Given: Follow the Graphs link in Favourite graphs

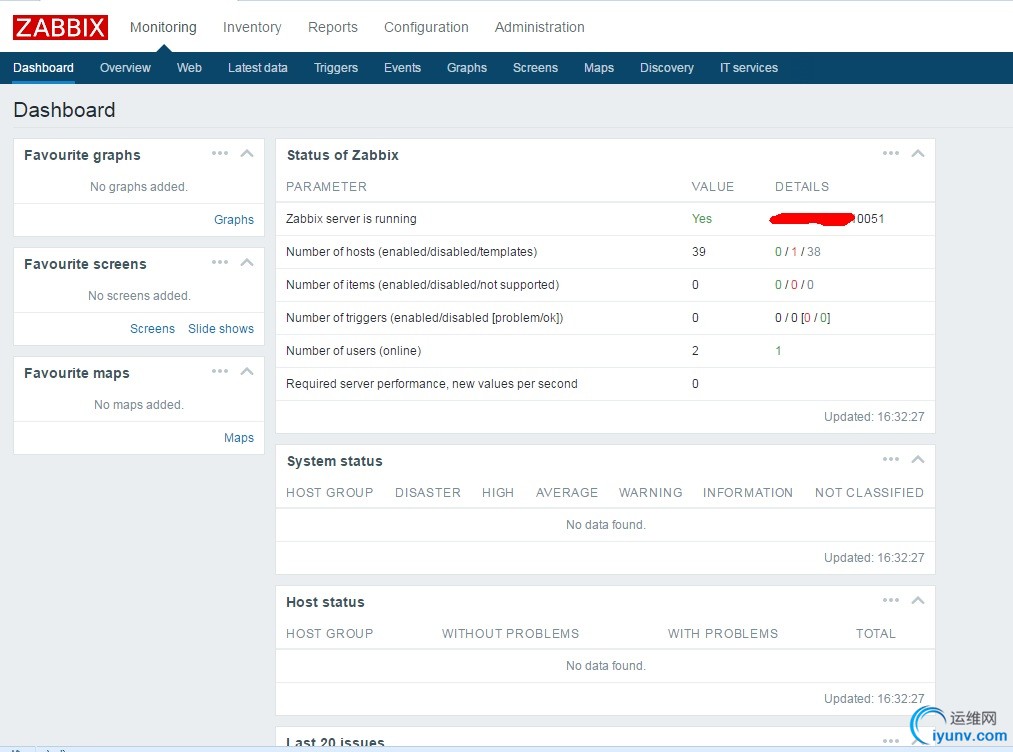Looking at the screenshot, I should (234, 220).
